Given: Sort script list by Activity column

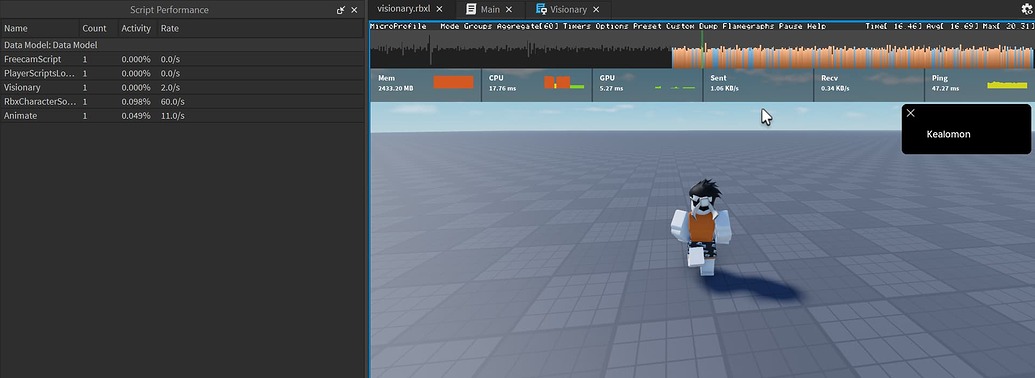Looking at the screenshot, I should click(136, 28).
